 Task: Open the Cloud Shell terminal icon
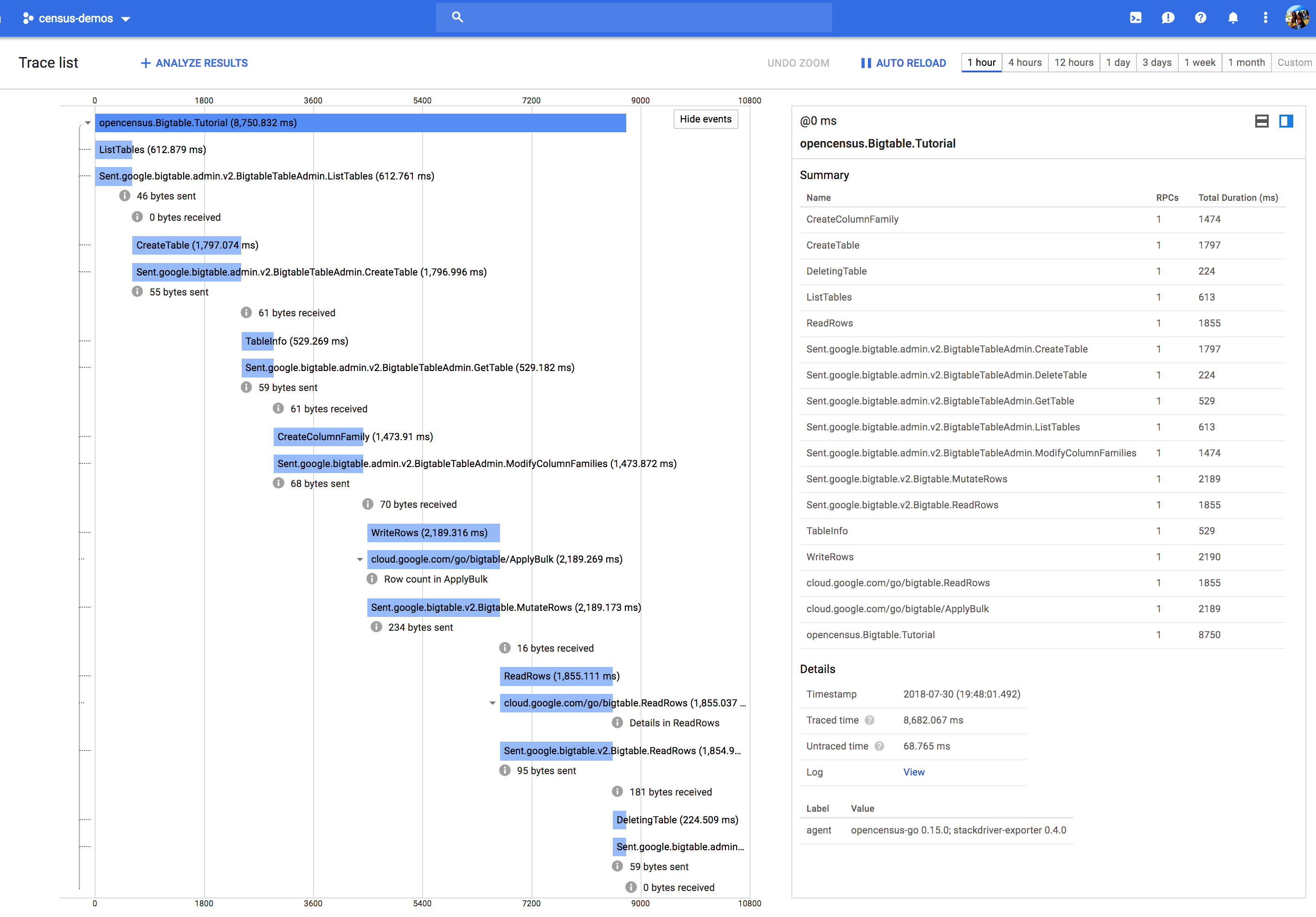(1136, 18)
